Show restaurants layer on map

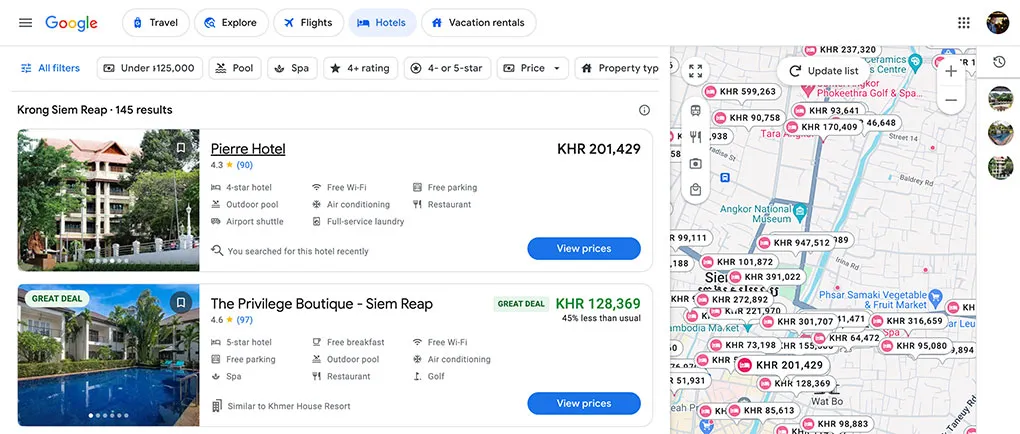[695, 137]
